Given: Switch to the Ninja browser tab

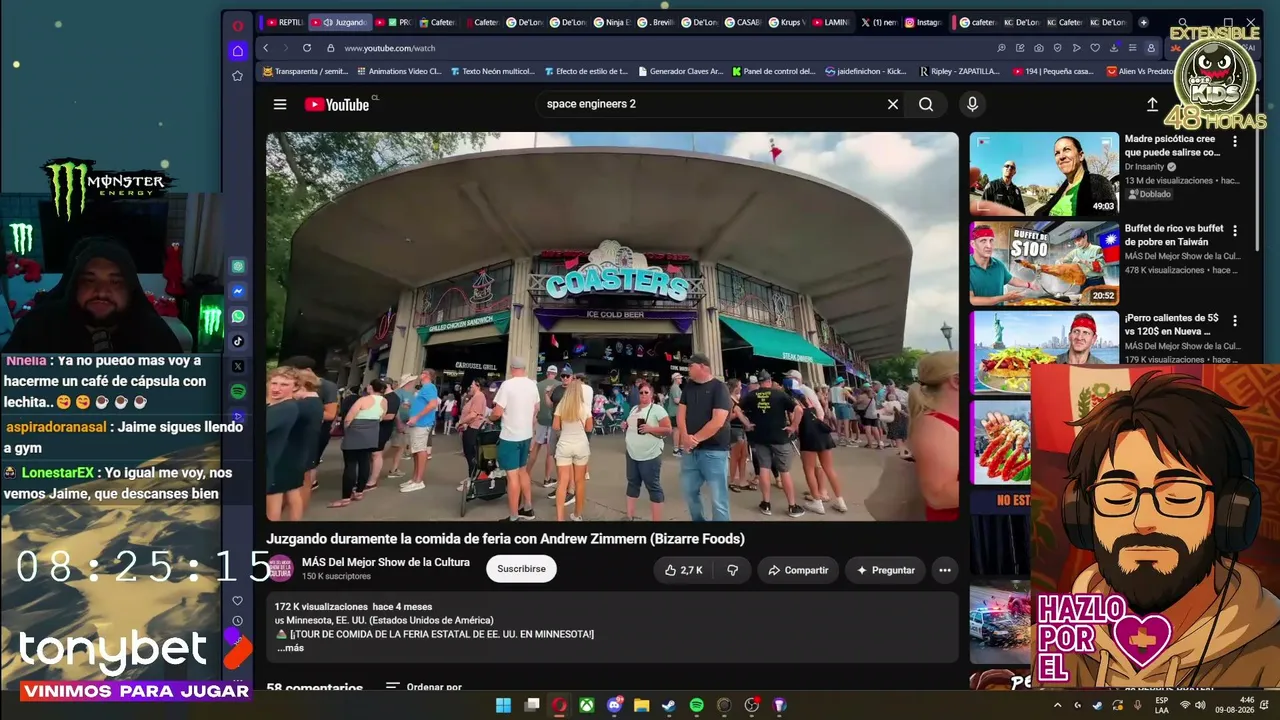Looking at the screenshot, I should 613,22.
